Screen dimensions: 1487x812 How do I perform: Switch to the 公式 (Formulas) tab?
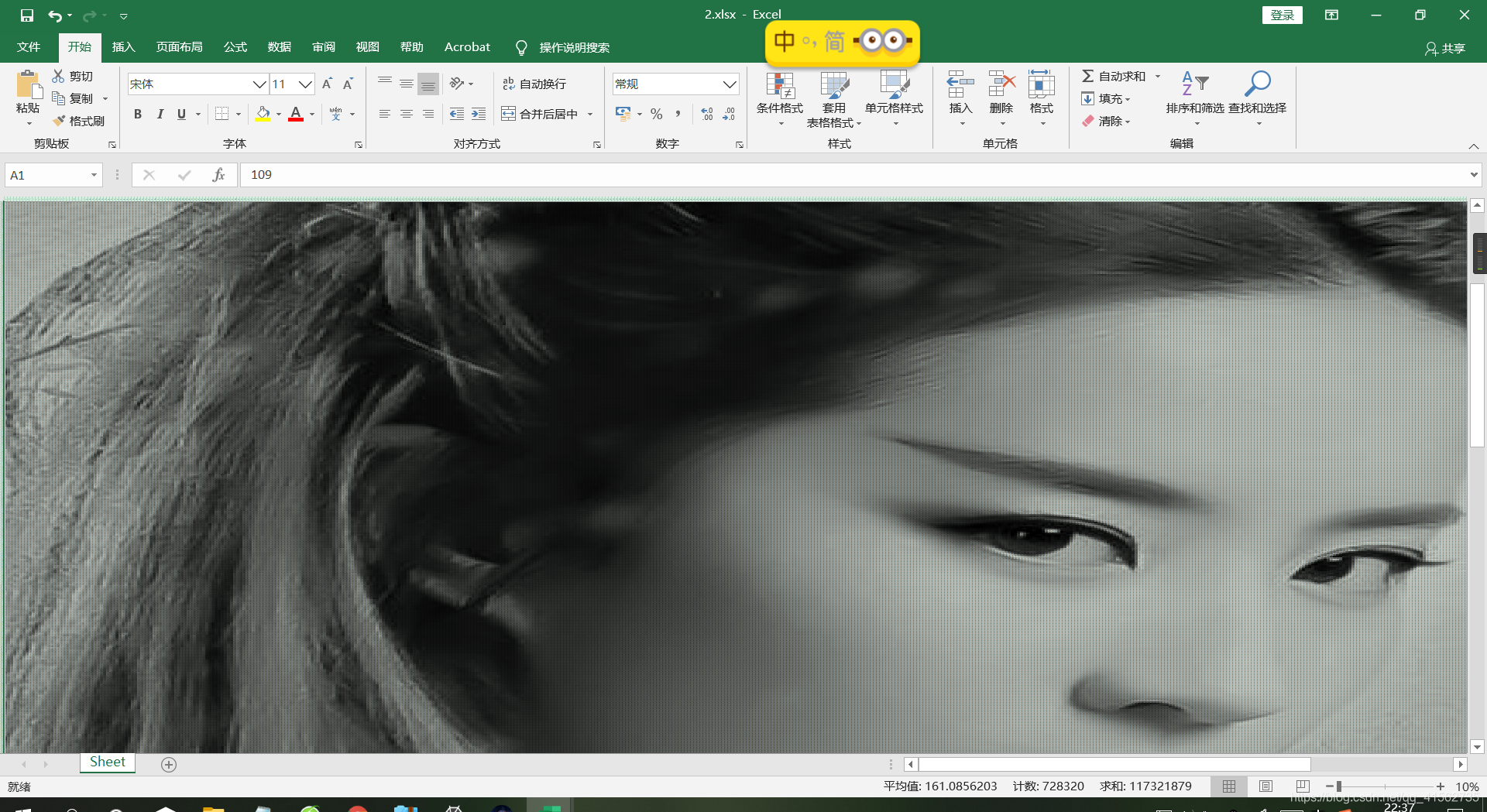[235, 47]
